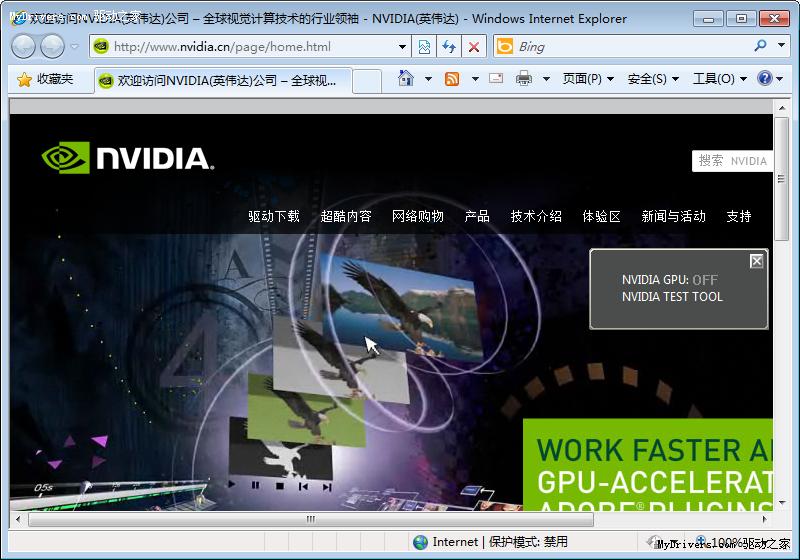Click the 技术介绍 navigation link

coord(536,216)
